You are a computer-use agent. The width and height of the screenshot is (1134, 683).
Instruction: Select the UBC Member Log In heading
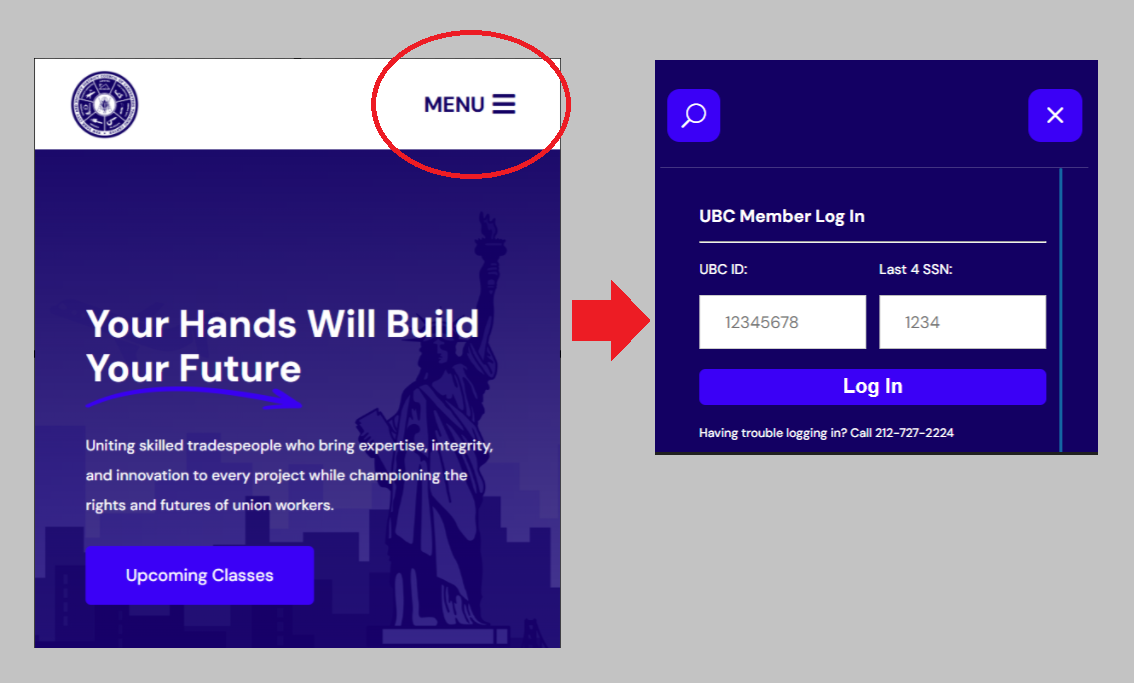(x=782, y=216)
